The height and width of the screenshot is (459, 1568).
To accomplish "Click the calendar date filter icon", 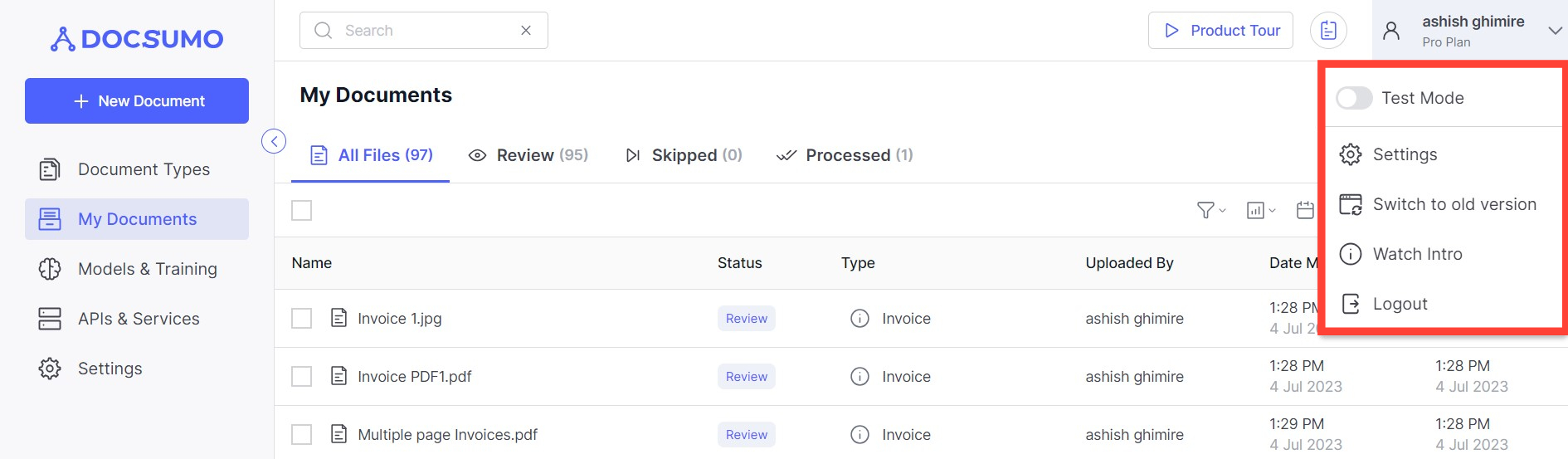I will pyautogui.click(x=1305, y=210).
